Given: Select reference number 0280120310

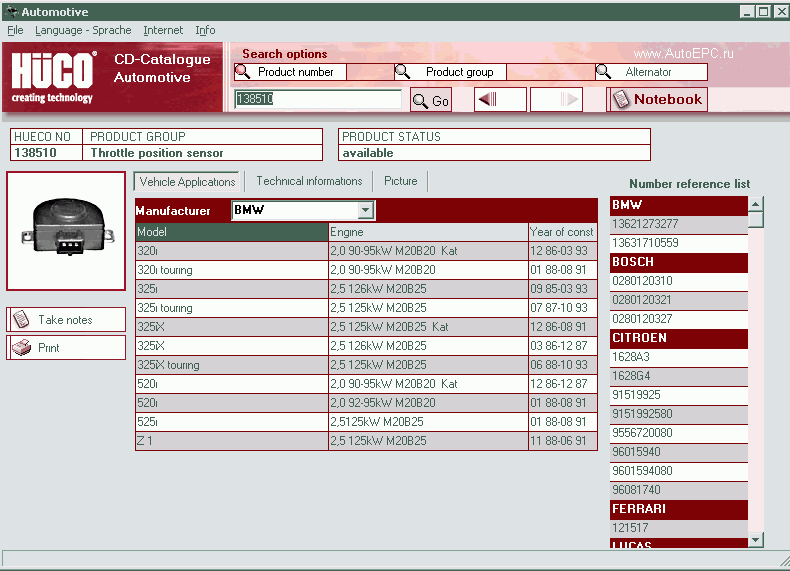Looking at the screenshot, I should pos(679,281).
